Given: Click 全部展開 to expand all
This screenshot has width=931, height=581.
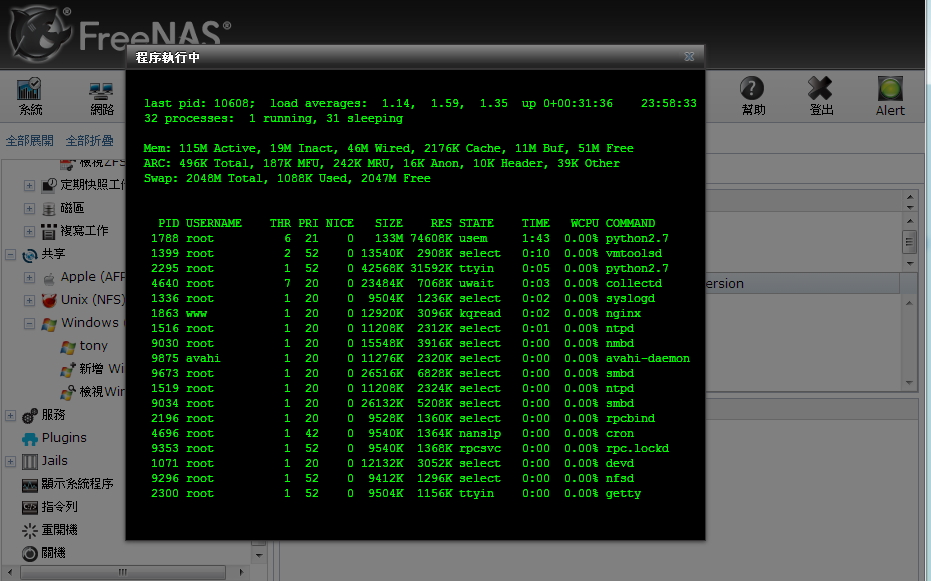Looking at the screenshot, I should coord(30,141).
